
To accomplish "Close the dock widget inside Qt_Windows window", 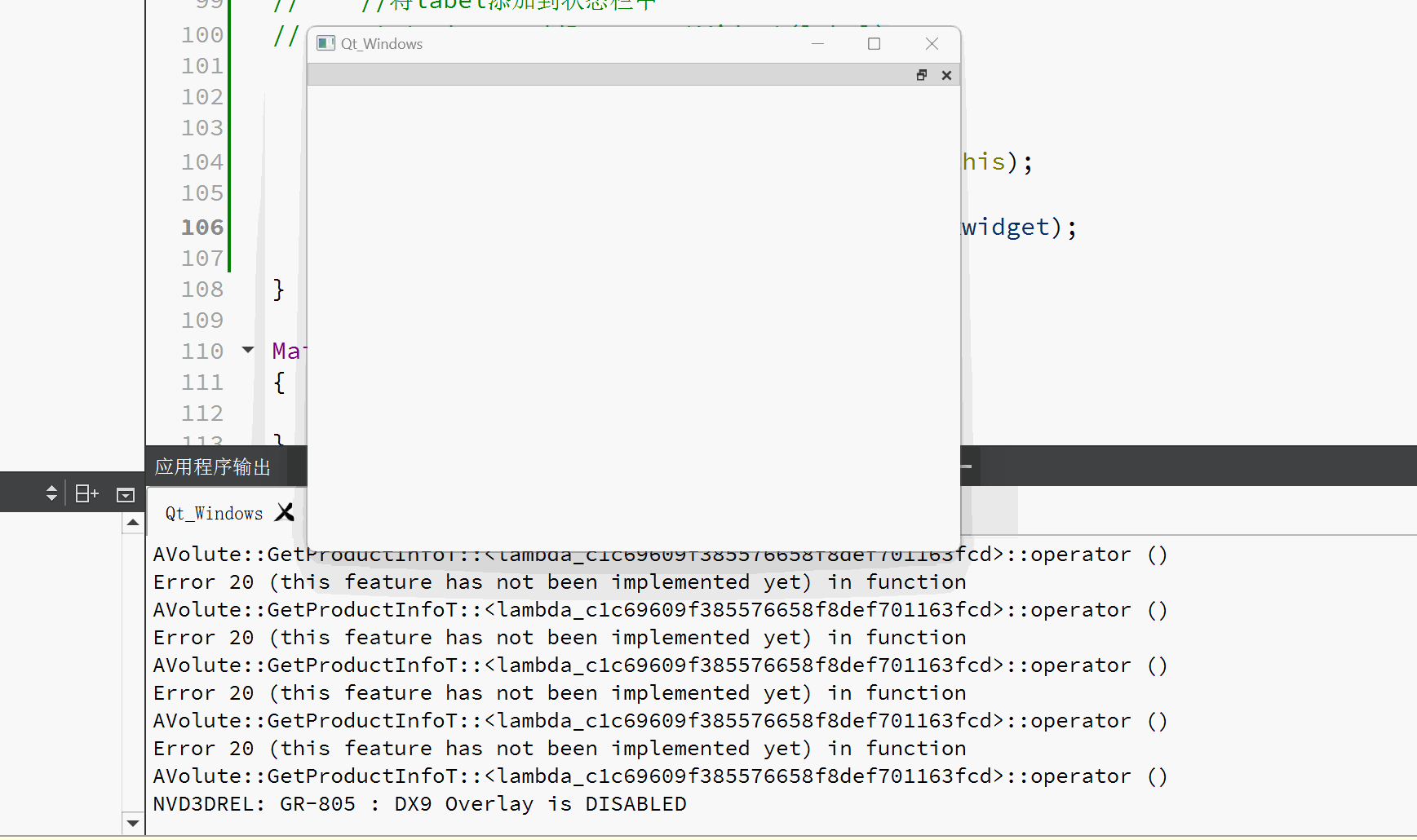I will (x=946, y=75).
